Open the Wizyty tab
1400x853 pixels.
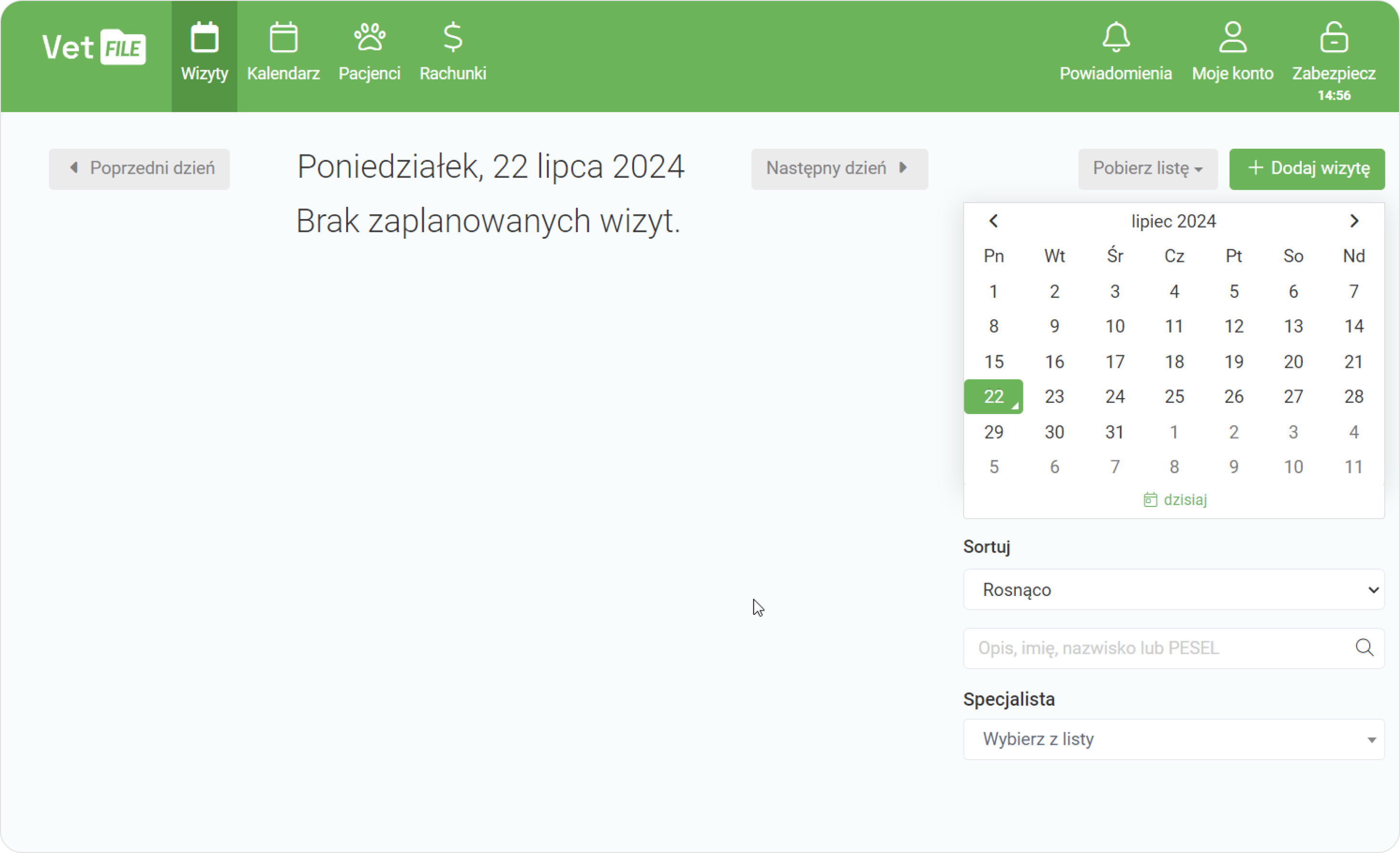pos(205,56)
